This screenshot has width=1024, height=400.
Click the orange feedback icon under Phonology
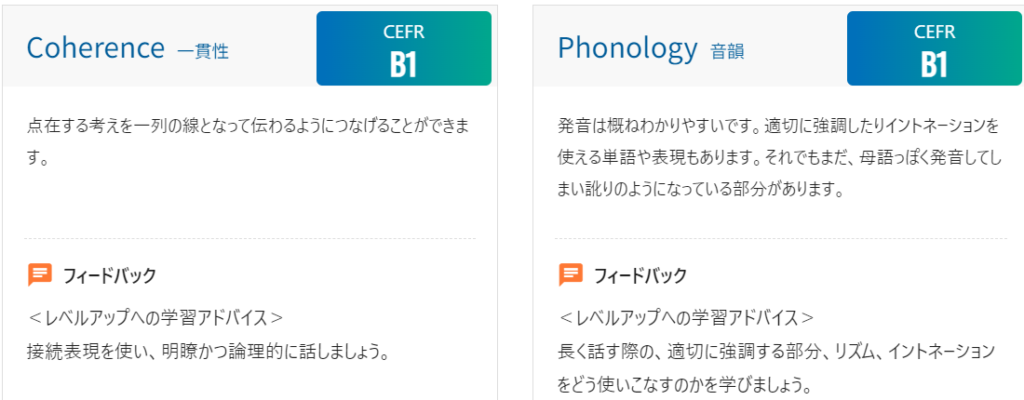pyautogui.click(x=571, y=275)
